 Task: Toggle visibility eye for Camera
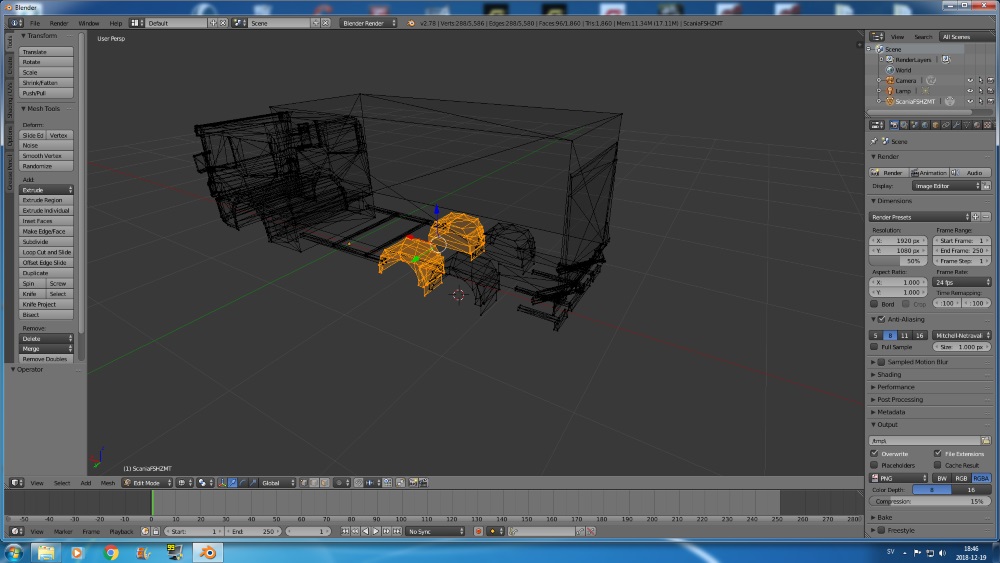tap(970, 80)
